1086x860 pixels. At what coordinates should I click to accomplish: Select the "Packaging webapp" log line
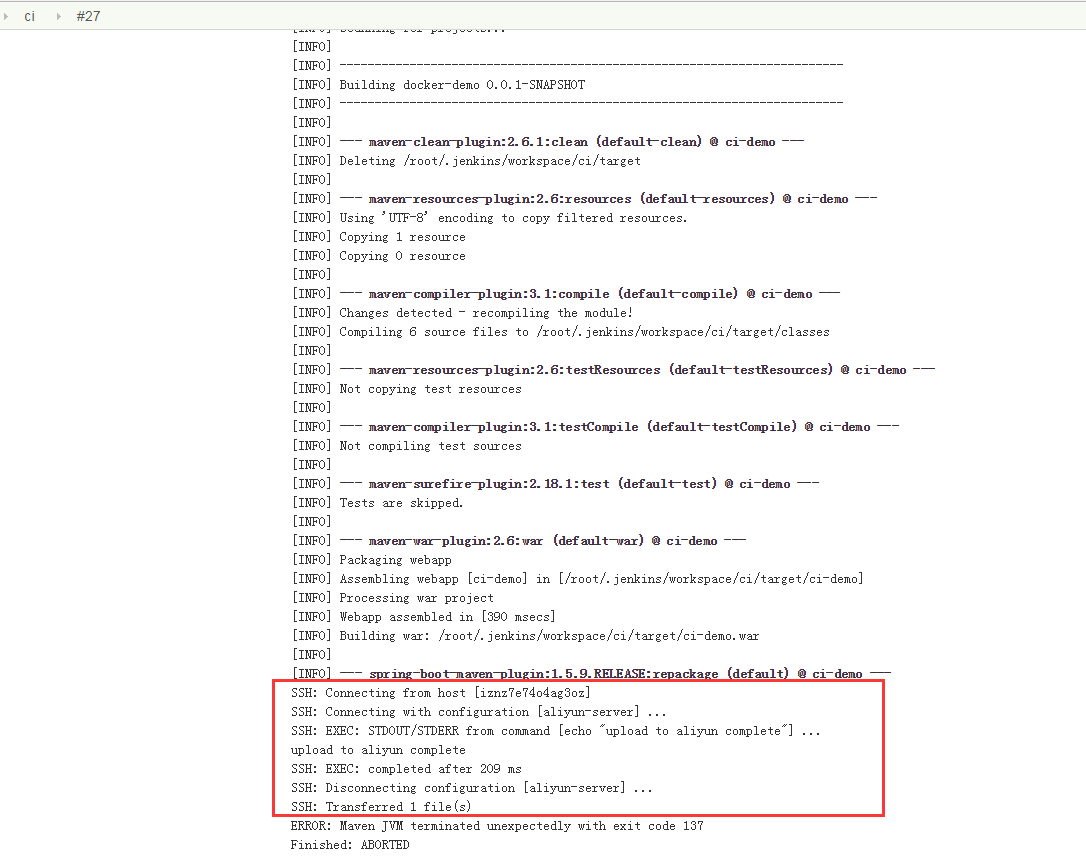[x=376, y=559]
